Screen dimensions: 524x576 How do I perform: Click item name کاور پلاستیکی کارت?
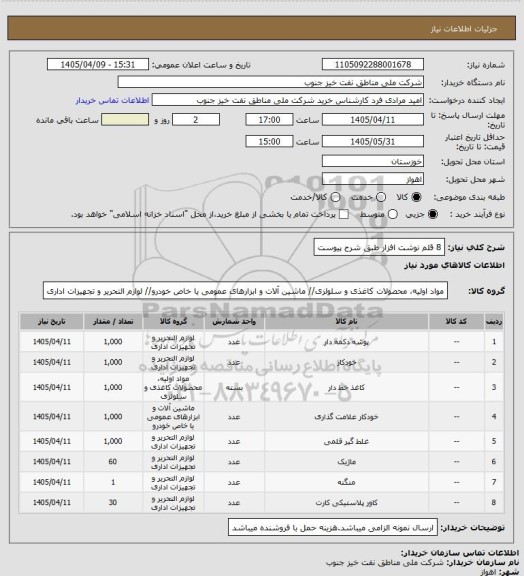346,503
